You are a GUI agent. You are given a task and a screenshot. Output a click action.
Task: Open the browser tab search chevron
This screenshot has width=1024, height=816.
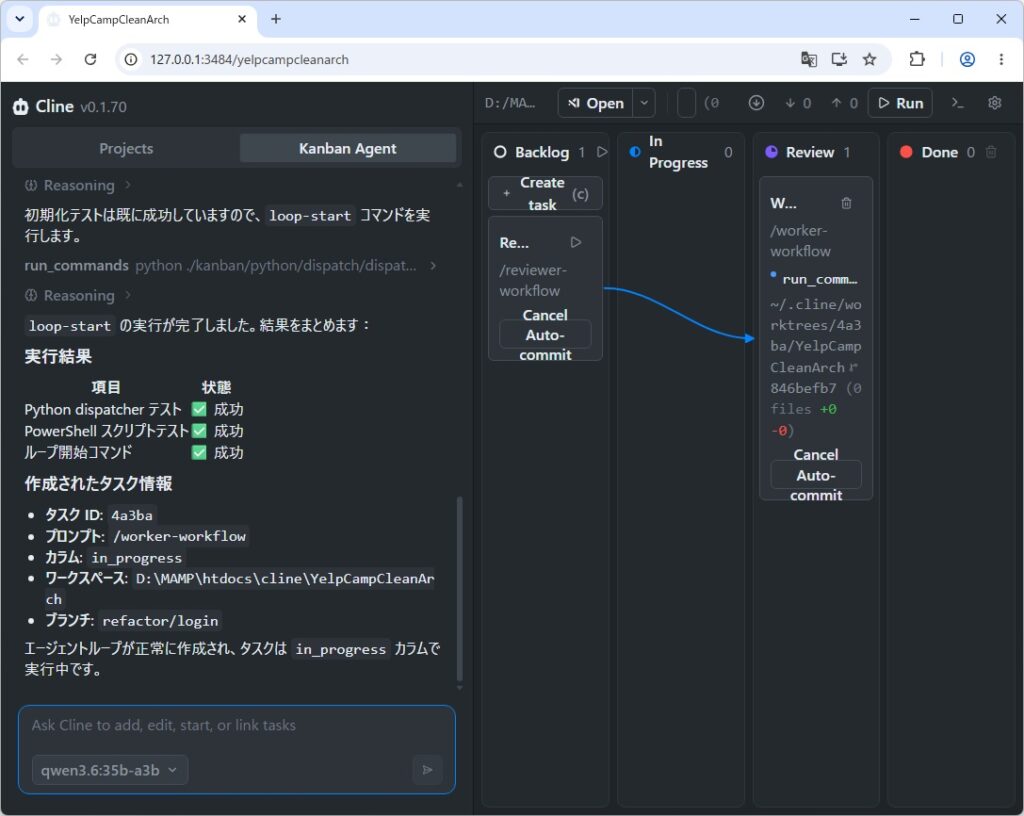pos(20,19)
